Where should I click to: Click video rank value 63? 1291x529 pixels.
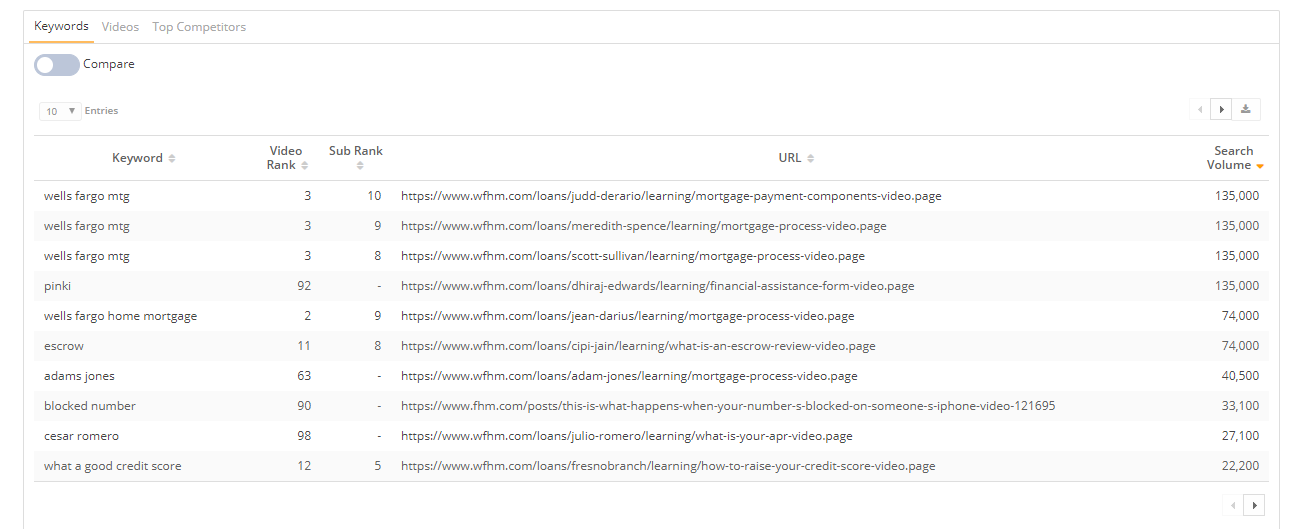click(x=304, y=376)
